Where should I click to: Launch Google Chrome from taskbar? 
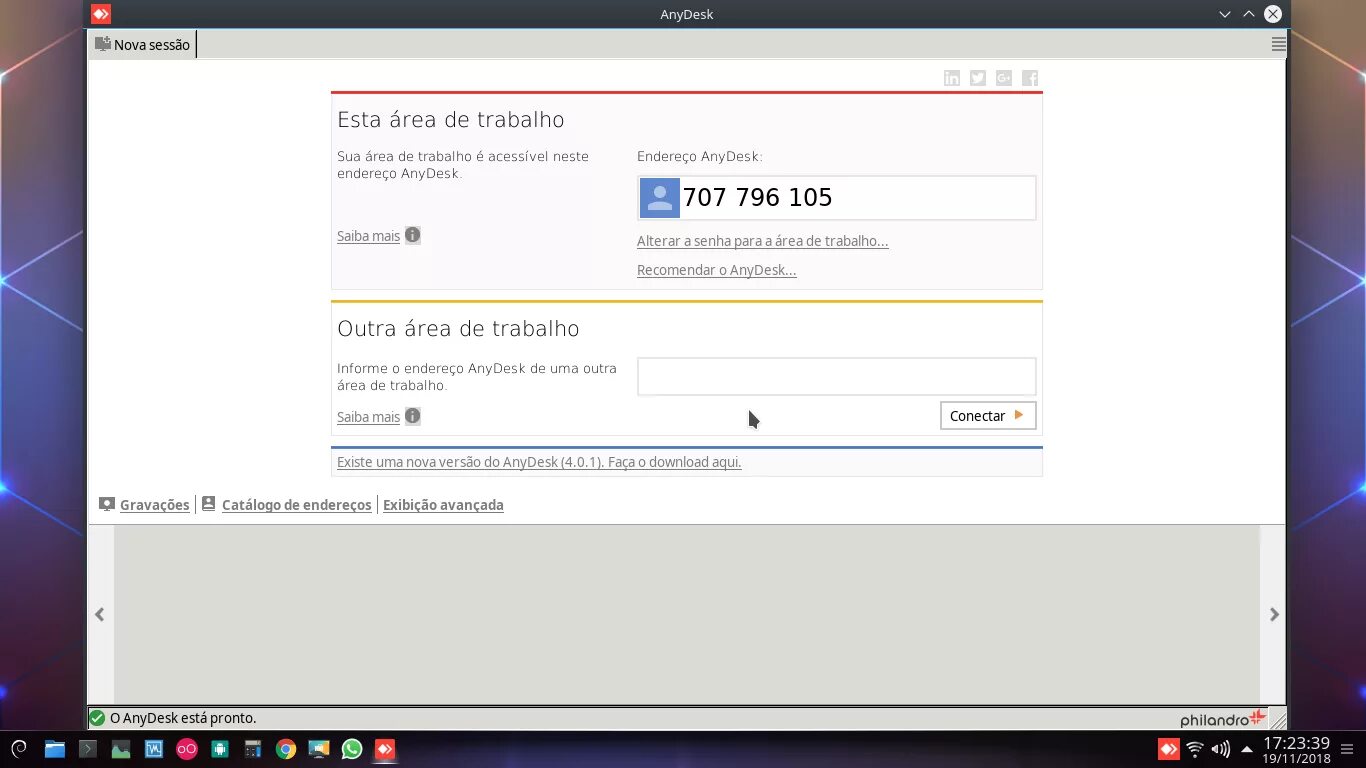click(286, 748)
